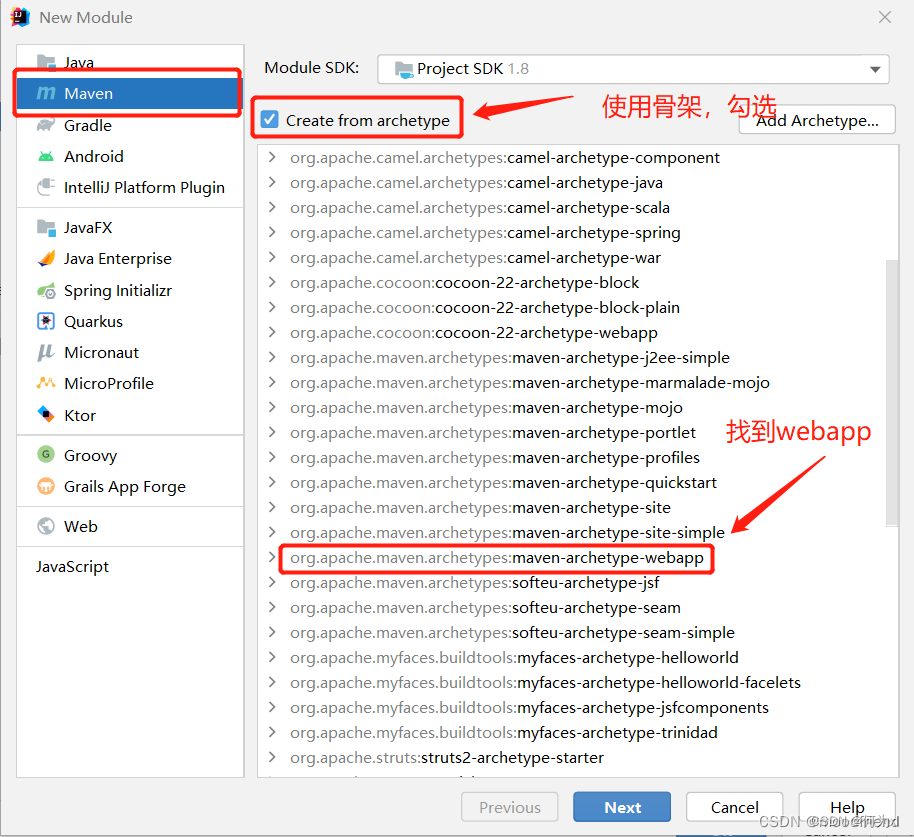
Task: Click the Micronaut mu icon
Action: click(x=46, y=352)
